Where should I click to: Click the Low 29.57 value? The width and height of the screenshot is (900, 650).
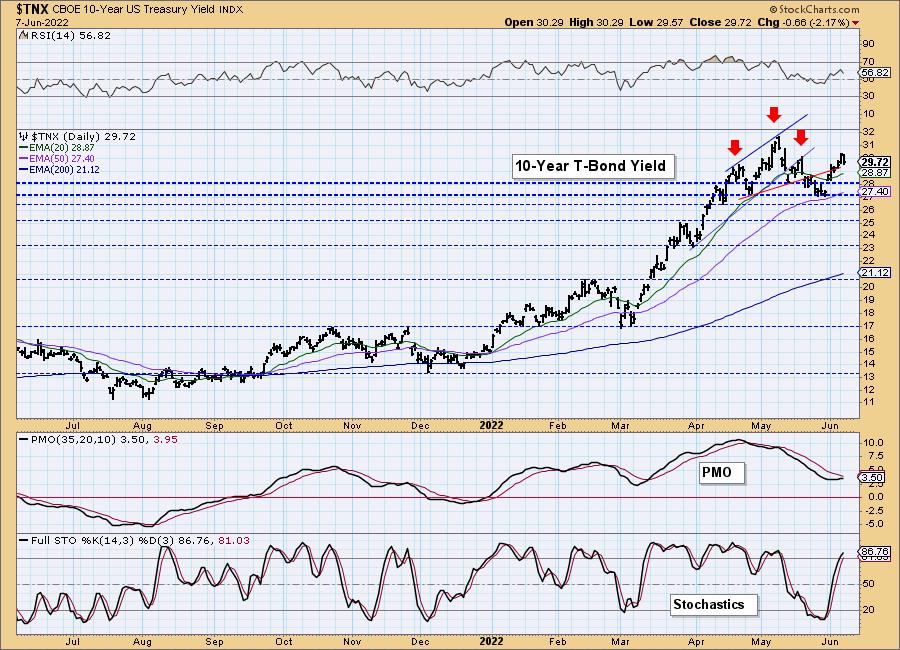click(656, 22)
